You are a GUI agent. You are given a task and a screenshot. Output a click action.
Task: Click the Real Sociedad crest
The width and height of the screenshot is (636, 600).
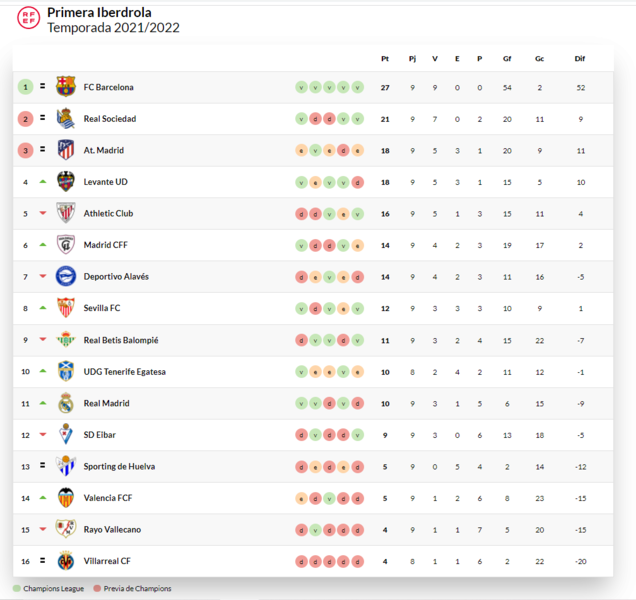66,118
